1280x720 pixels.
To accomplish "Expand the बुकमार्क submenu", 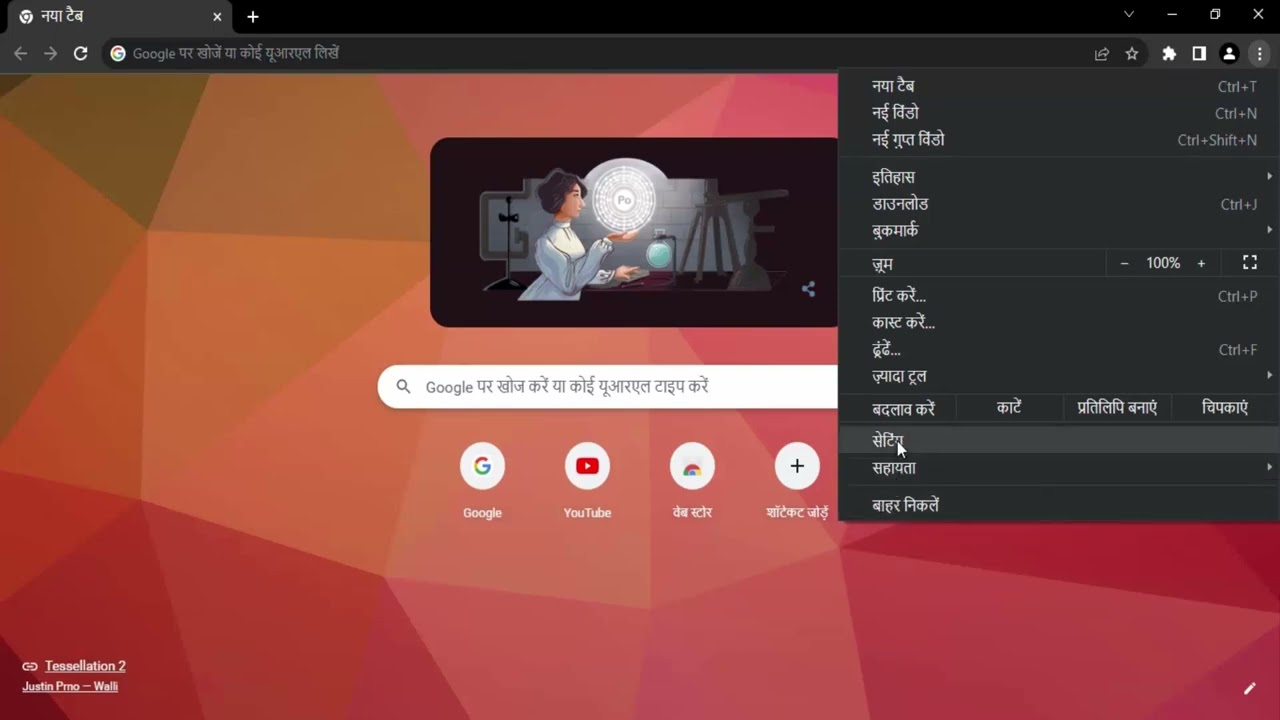I will (1059, 230).
